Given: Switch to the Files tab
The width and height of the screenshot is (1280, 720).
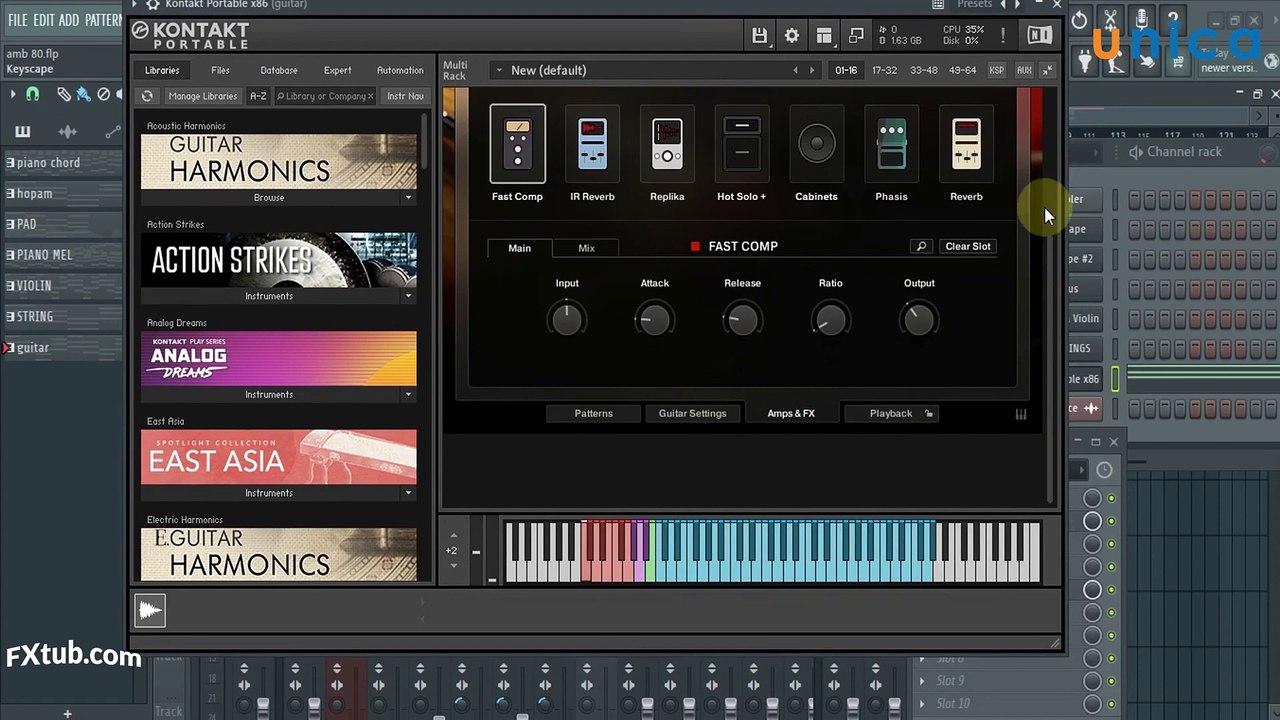Looking at the screenshot, I should (220, 70).
